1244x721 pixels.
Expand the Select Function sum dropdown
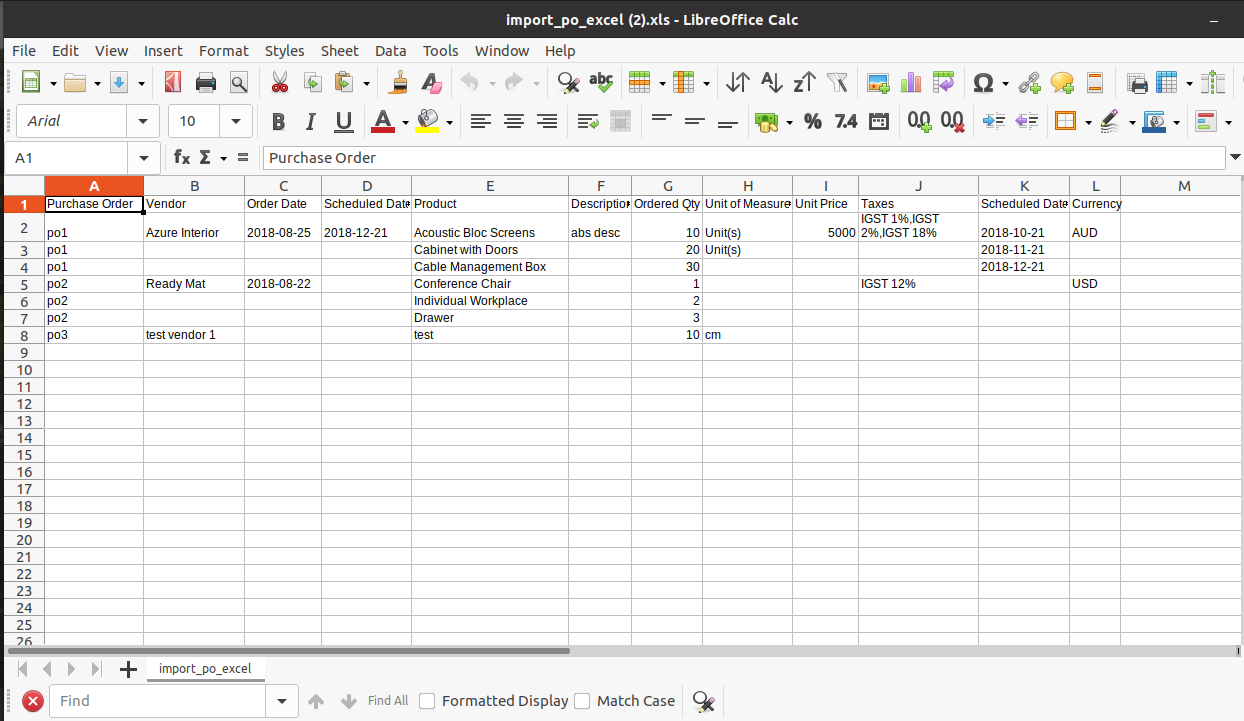click(x=223, y=158)
